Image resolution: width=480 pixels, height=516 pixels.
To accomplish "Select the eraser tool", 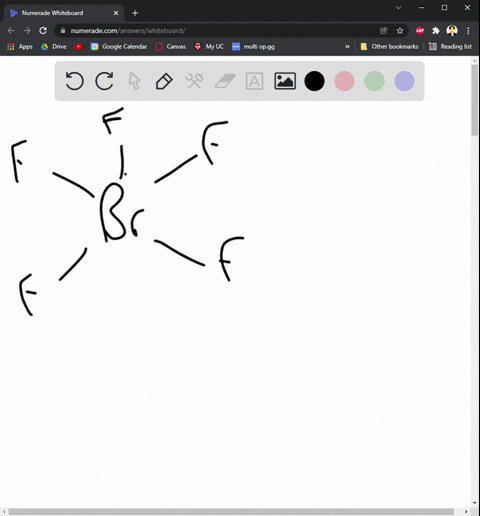I will tap(225, 81).
